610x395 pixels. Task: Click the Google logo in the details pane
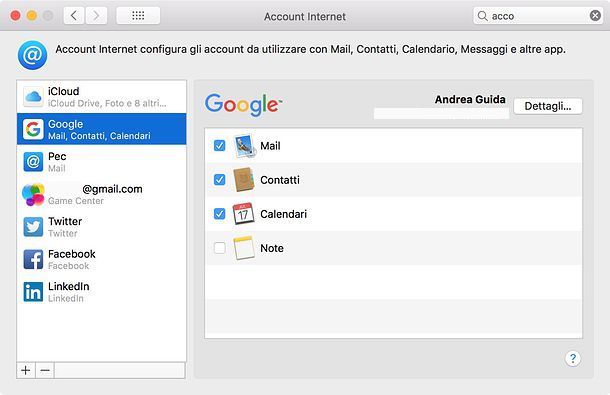[243, 105]
